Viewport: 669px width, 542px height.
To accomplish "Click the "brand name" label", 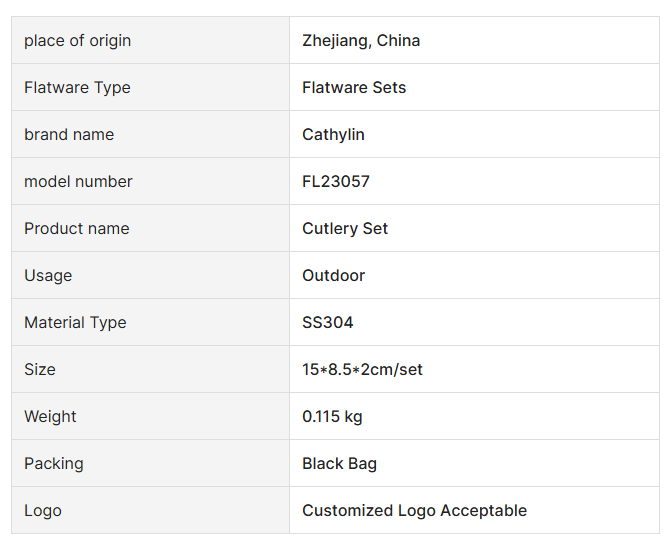I will pyautogui.click(x=69, y=135).
